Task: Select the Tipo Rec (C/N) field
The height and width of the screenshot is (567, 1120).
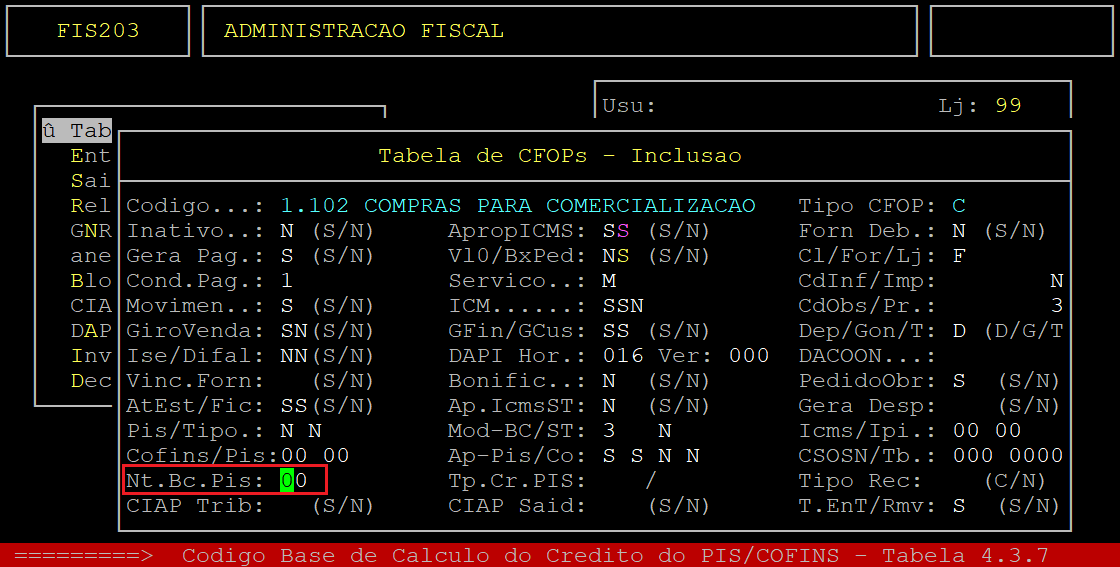Action: 1014,481
